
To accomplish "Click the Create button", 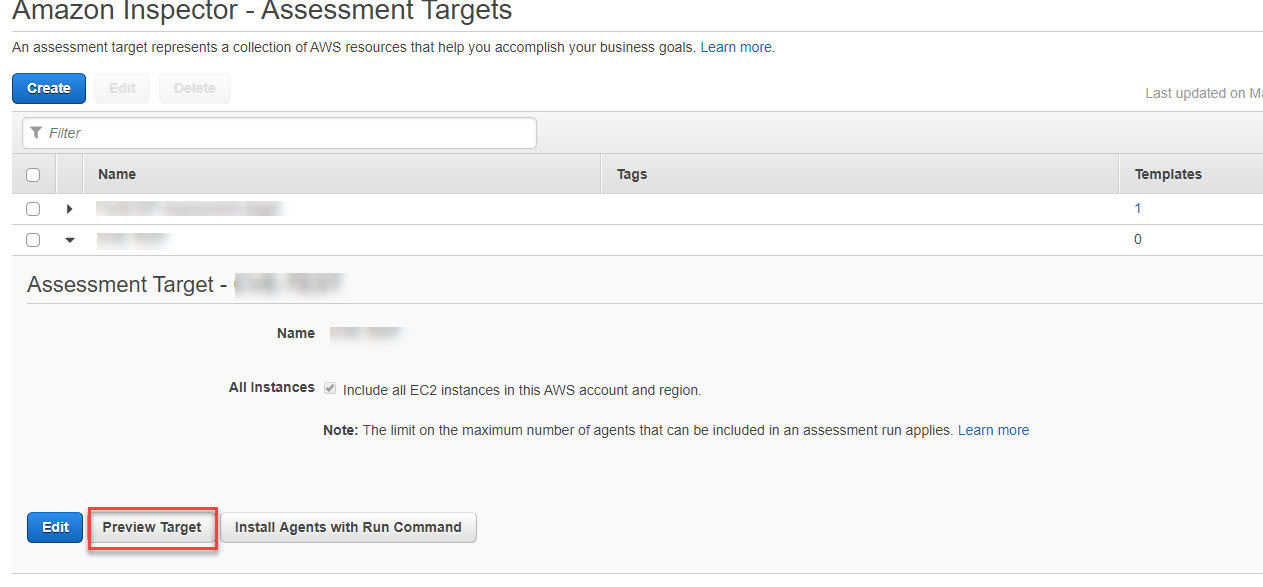I will pyautogui.click(x=48, y=88).
